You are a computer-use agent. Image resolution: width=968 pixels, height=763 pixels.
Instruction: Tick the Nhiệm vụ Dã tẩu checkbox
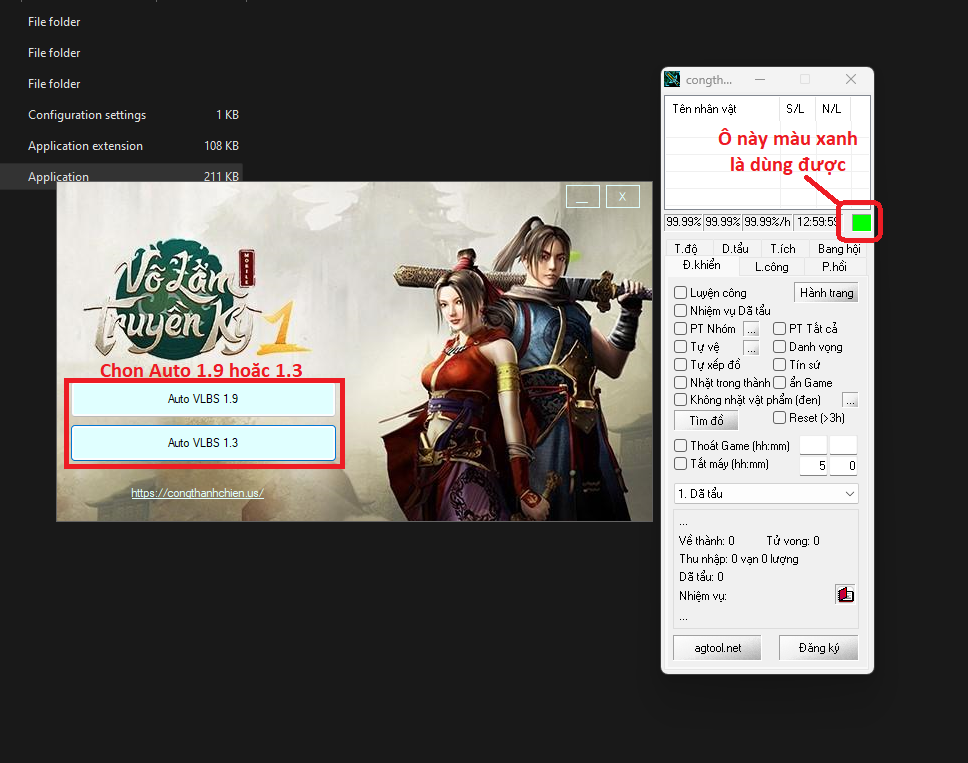[x=681, y=311]
